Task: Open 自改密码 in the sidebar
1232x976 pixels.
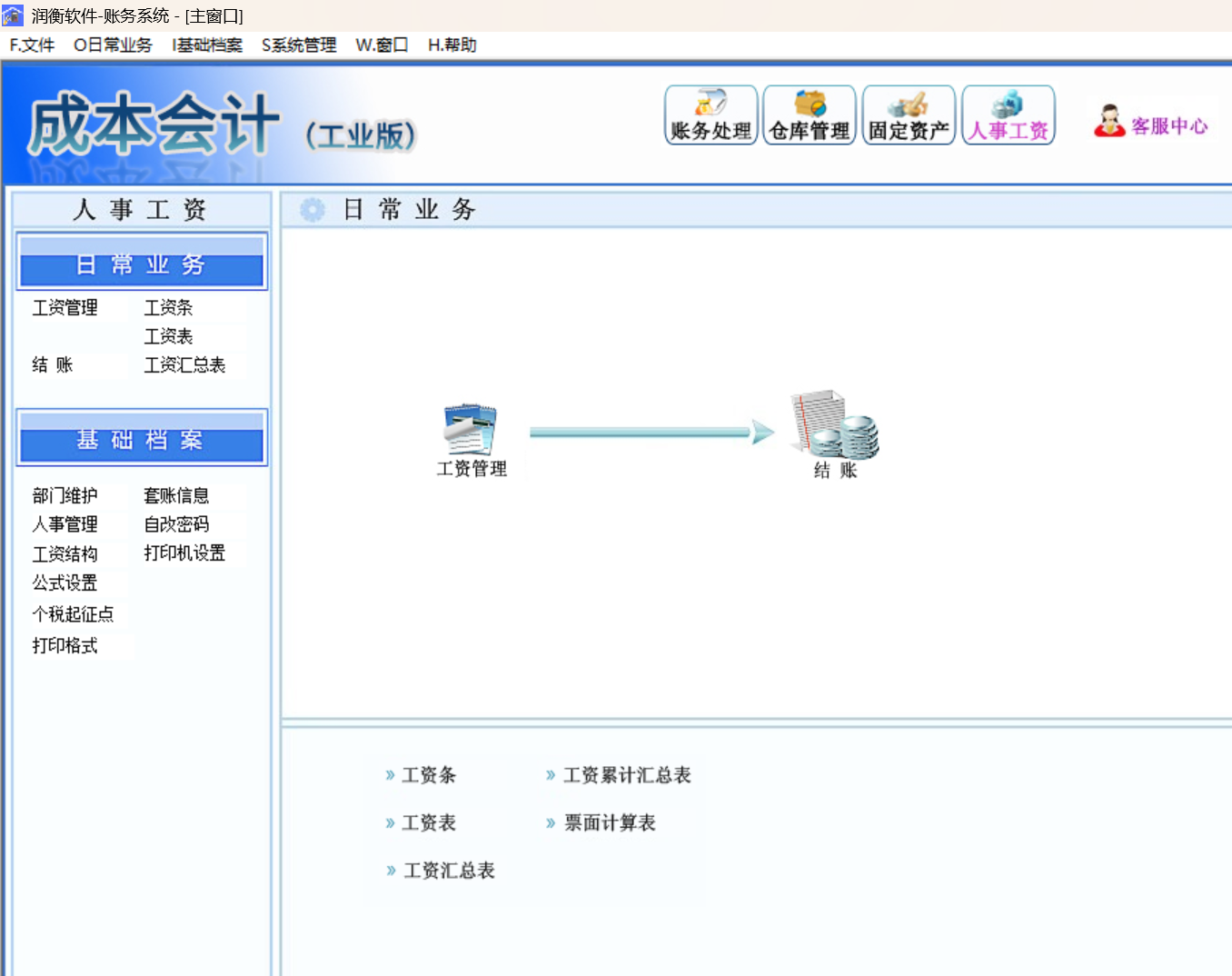Action: click(x=176, y=524)
